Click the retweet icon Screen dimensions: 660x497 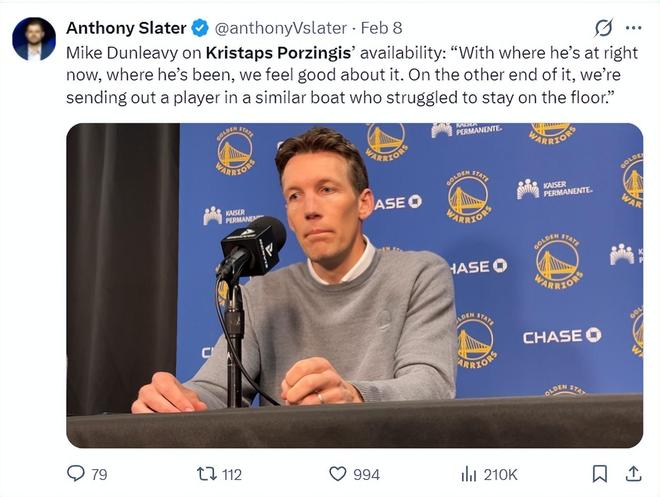[205, 474]
